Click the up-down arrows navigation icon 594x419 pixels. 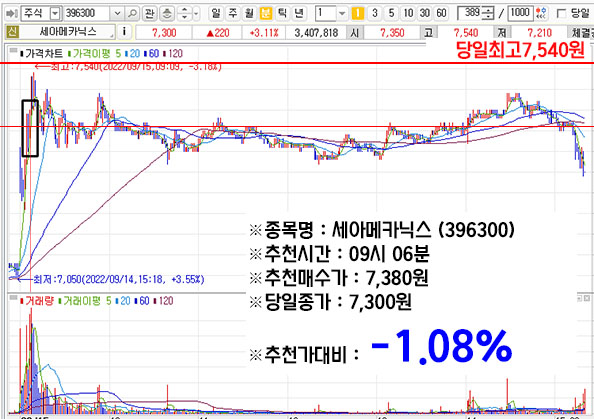coord(184,14)
